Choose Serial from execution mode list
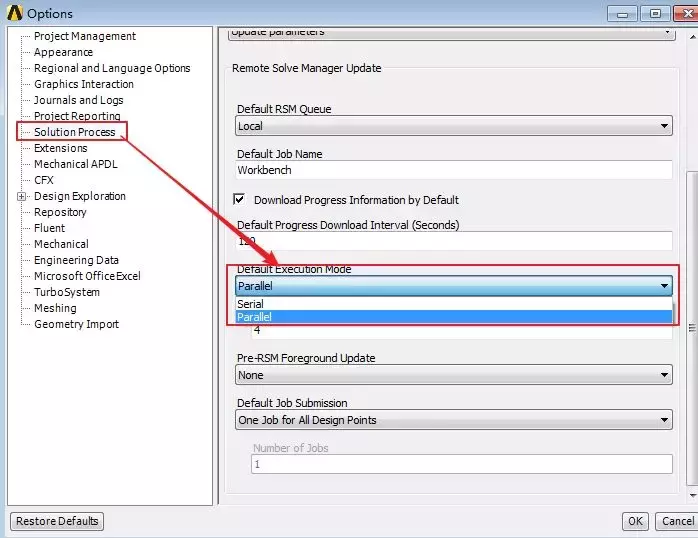 [x=454, y=304]
